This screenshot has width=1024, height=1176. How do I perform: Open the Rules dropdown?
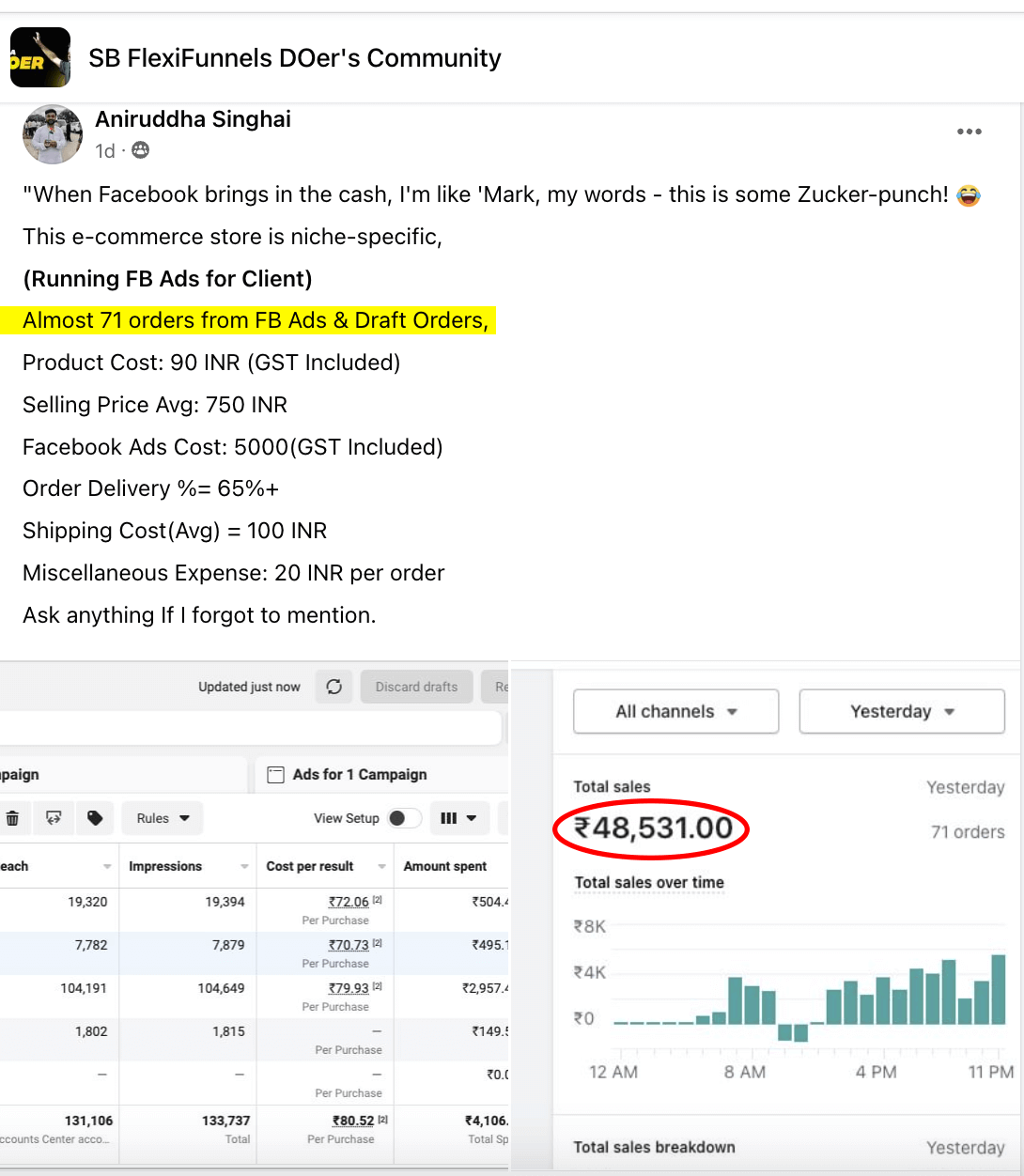162,818
